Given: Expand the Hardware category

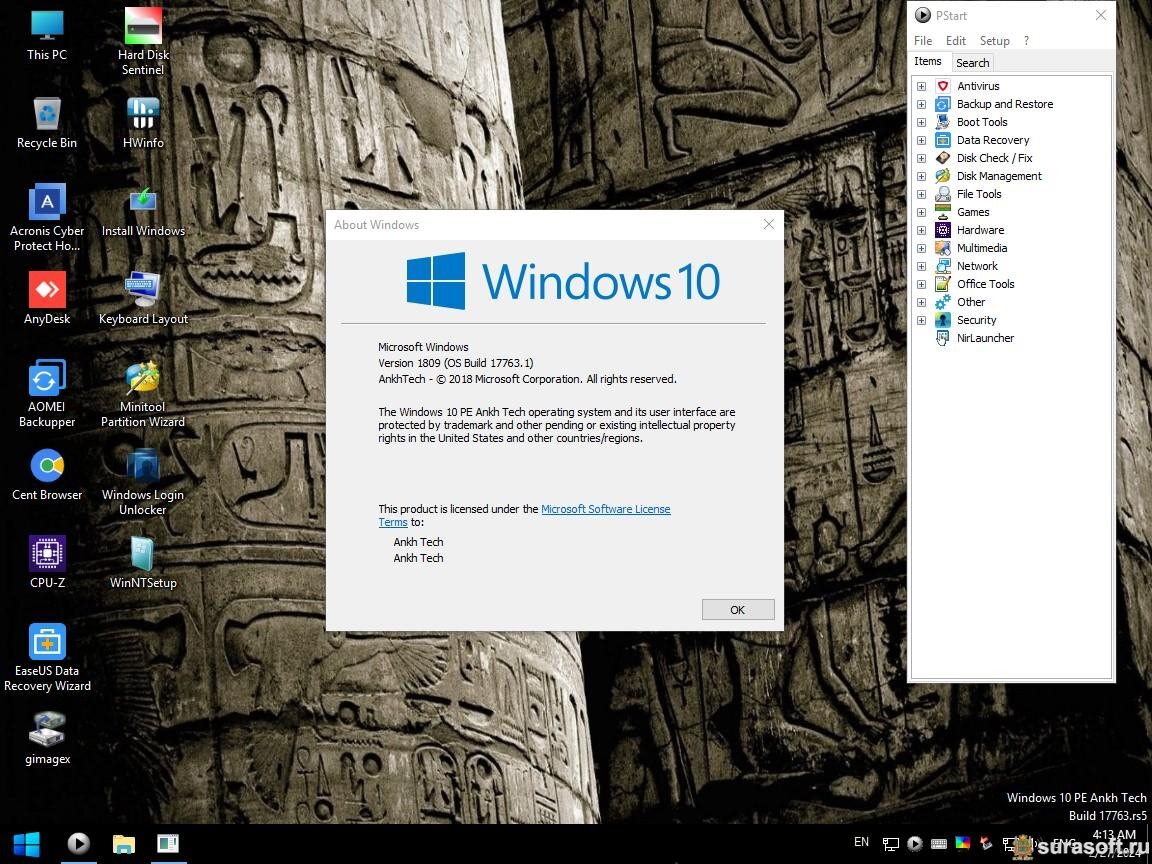Looking at the screenshot, I should pyautogui.click(x=921, y=230).
